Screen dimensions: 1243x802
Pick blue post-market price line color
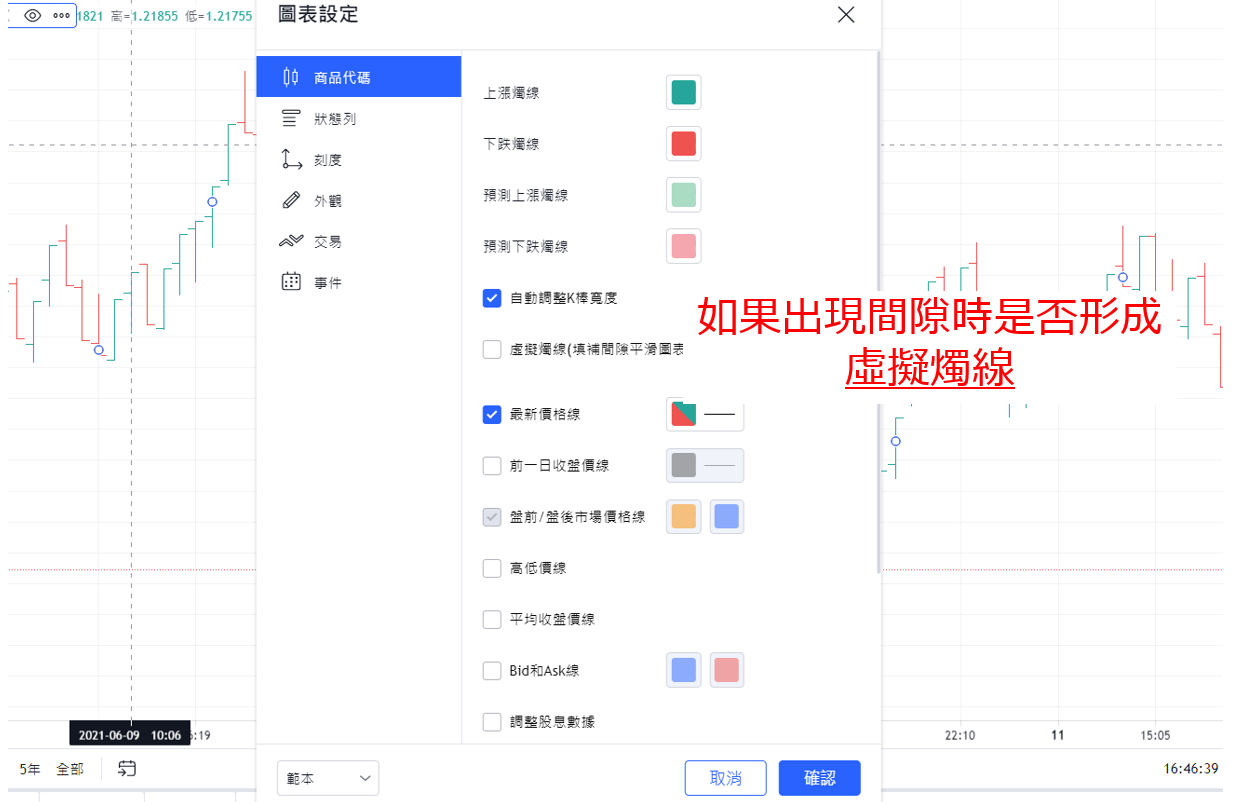click(x=727, y=517)
